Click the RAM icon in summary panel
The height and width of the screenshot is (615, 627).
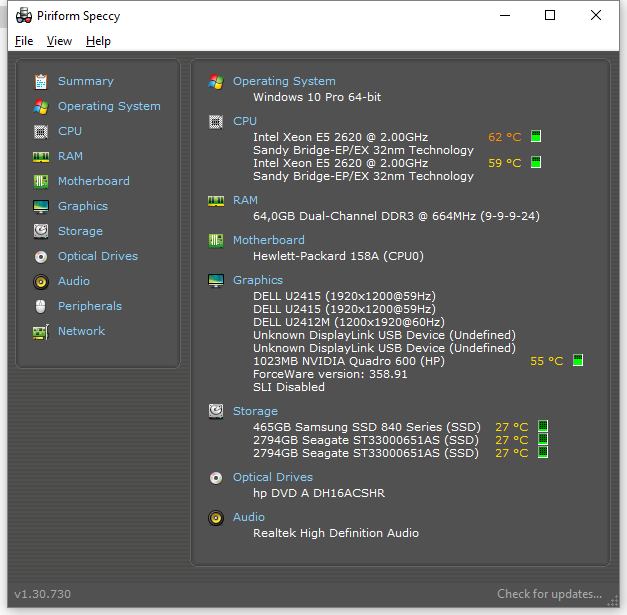pyautogui.click(x=216, y=201)
